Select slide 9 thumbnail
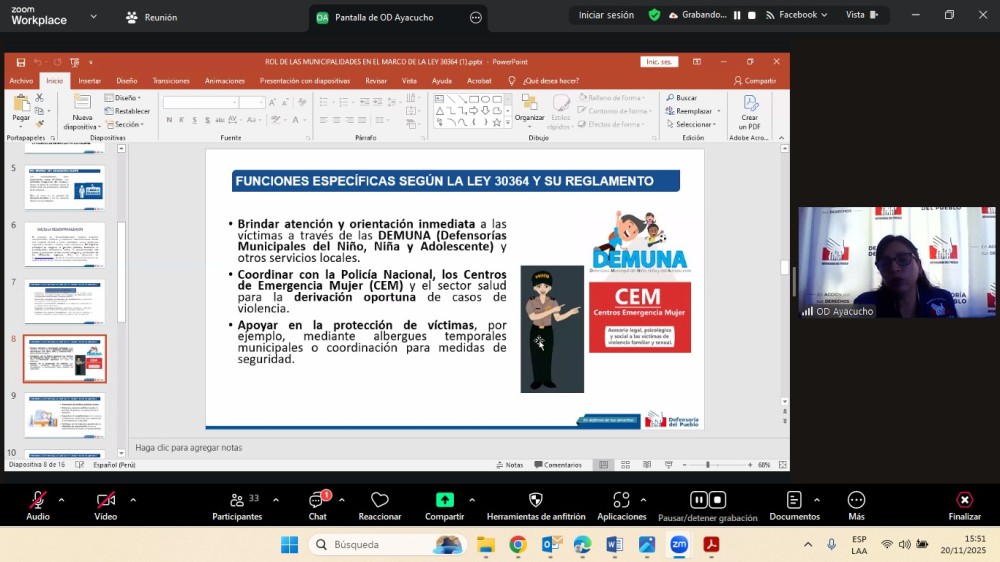Screen dimensions: 1000x562 (x=65, y=415)
